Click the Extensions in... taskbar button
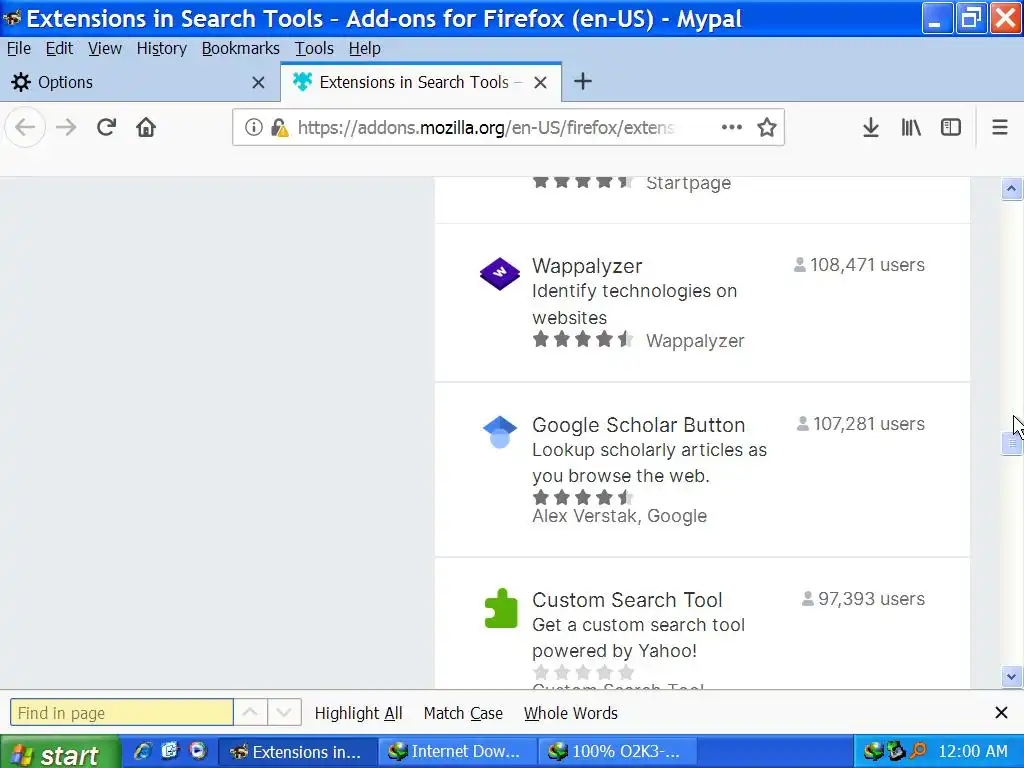This screenshot has height=768, width=1024. pos(298,752)
